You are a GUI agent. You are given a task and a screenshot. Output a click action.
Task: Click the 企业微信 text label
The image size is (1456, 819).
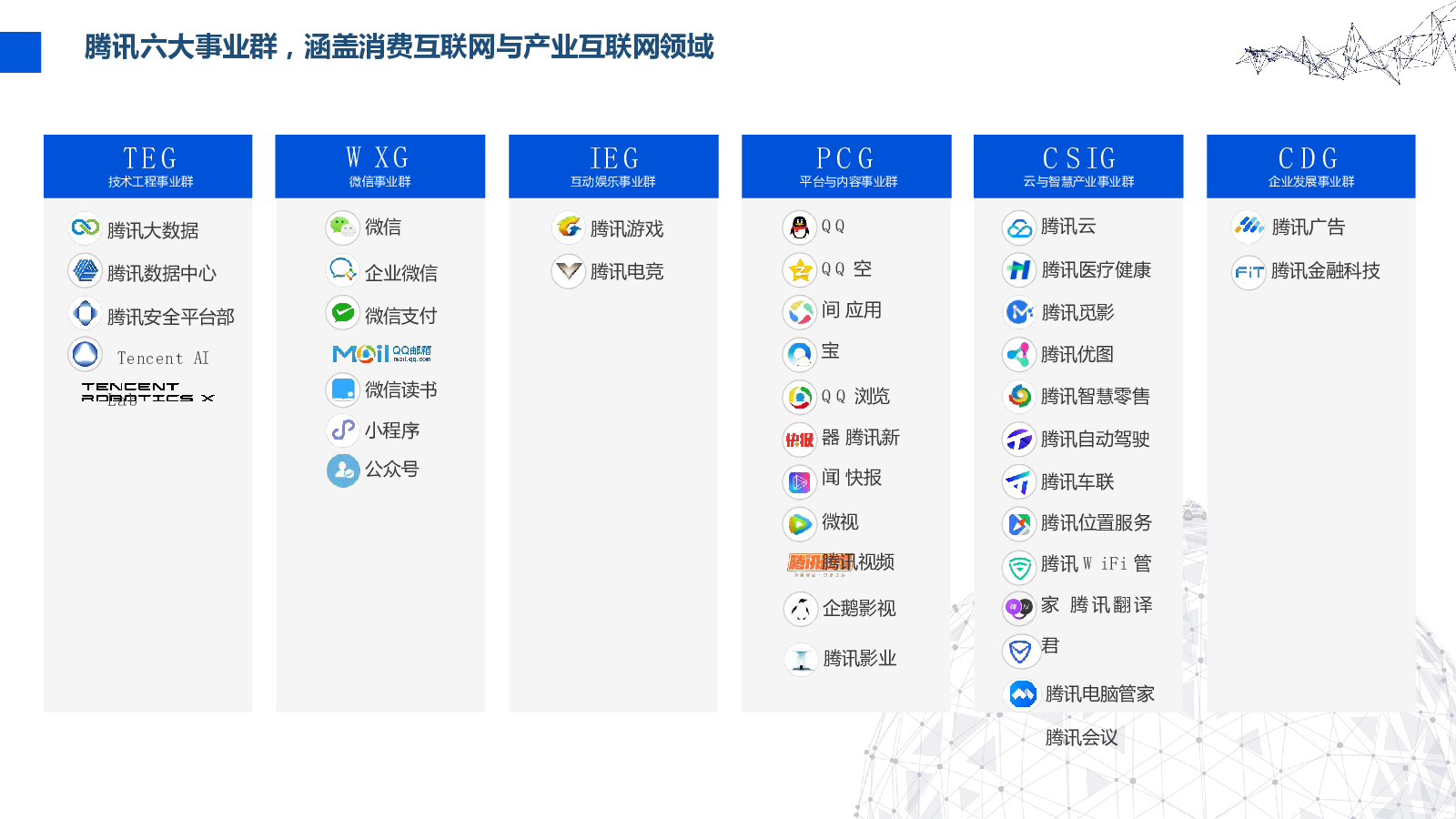click(401, 273)
